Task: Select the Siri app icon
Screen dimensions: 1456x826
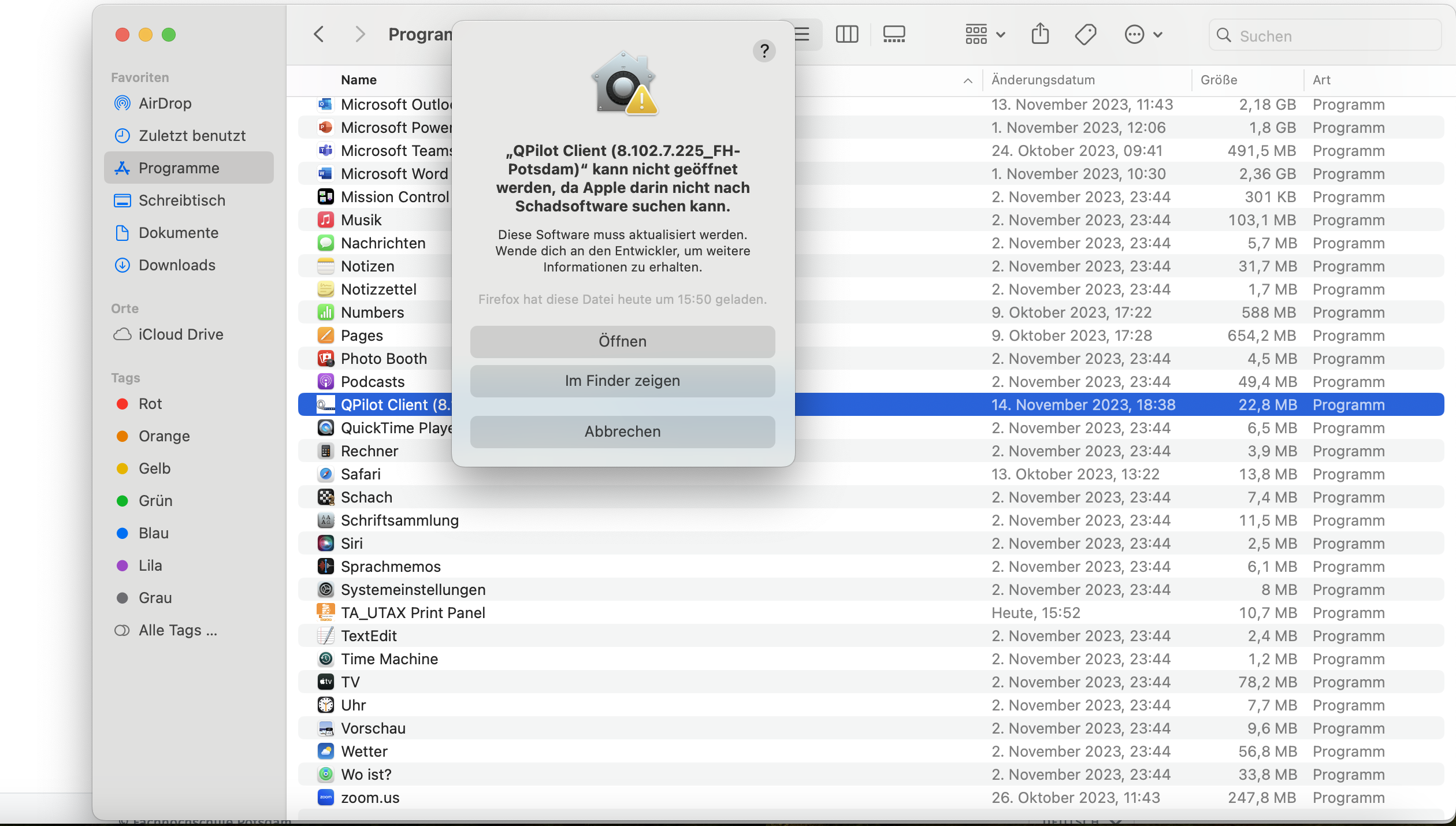Action: tap(326, 544)
